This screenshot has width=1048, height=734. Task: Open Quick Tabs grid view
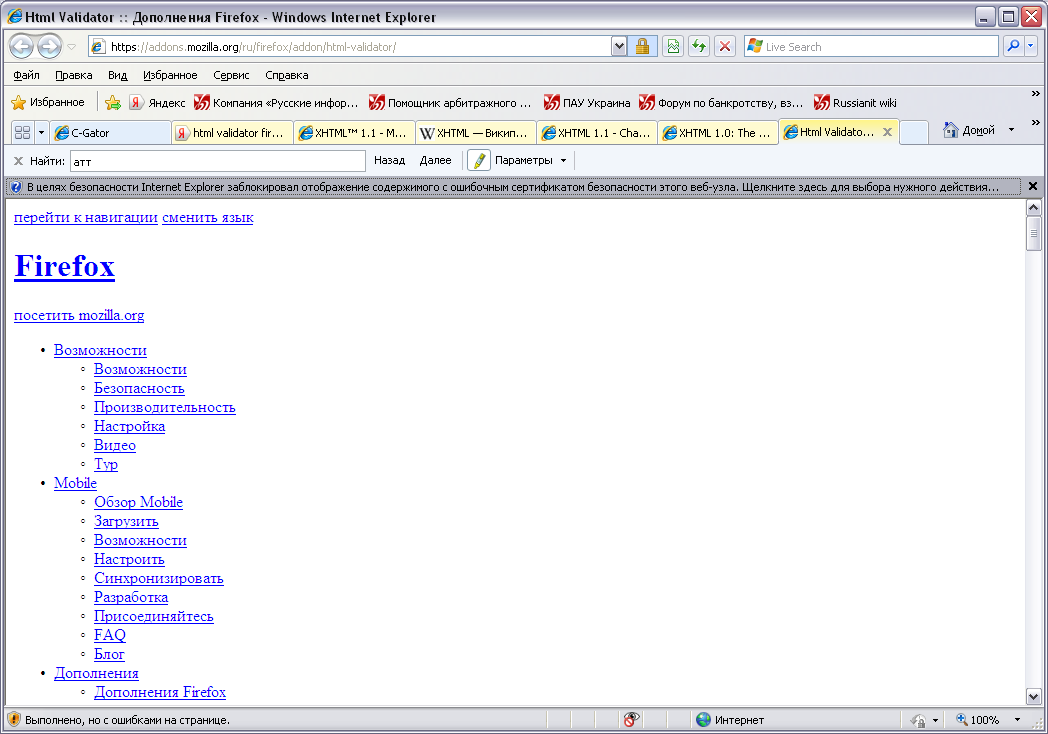tap(22, 132)
